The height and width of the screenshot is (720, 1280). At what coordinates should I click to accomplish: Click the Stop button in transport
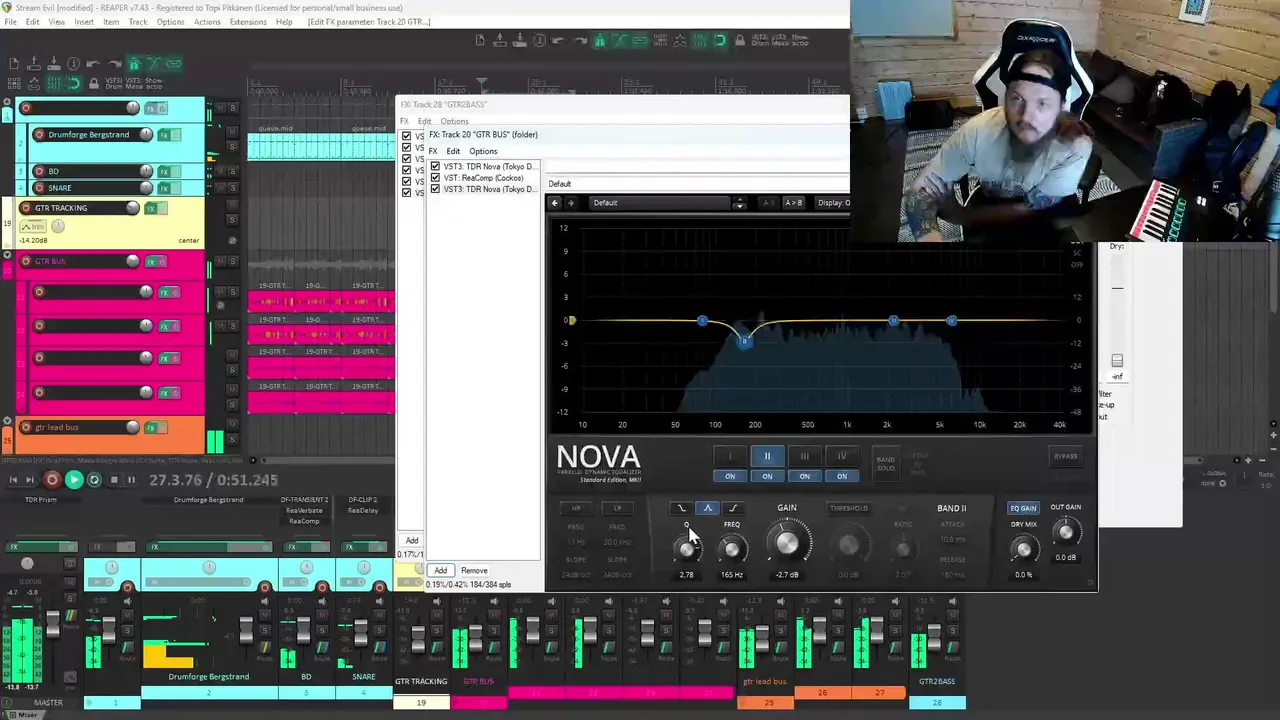click(113, 480)
